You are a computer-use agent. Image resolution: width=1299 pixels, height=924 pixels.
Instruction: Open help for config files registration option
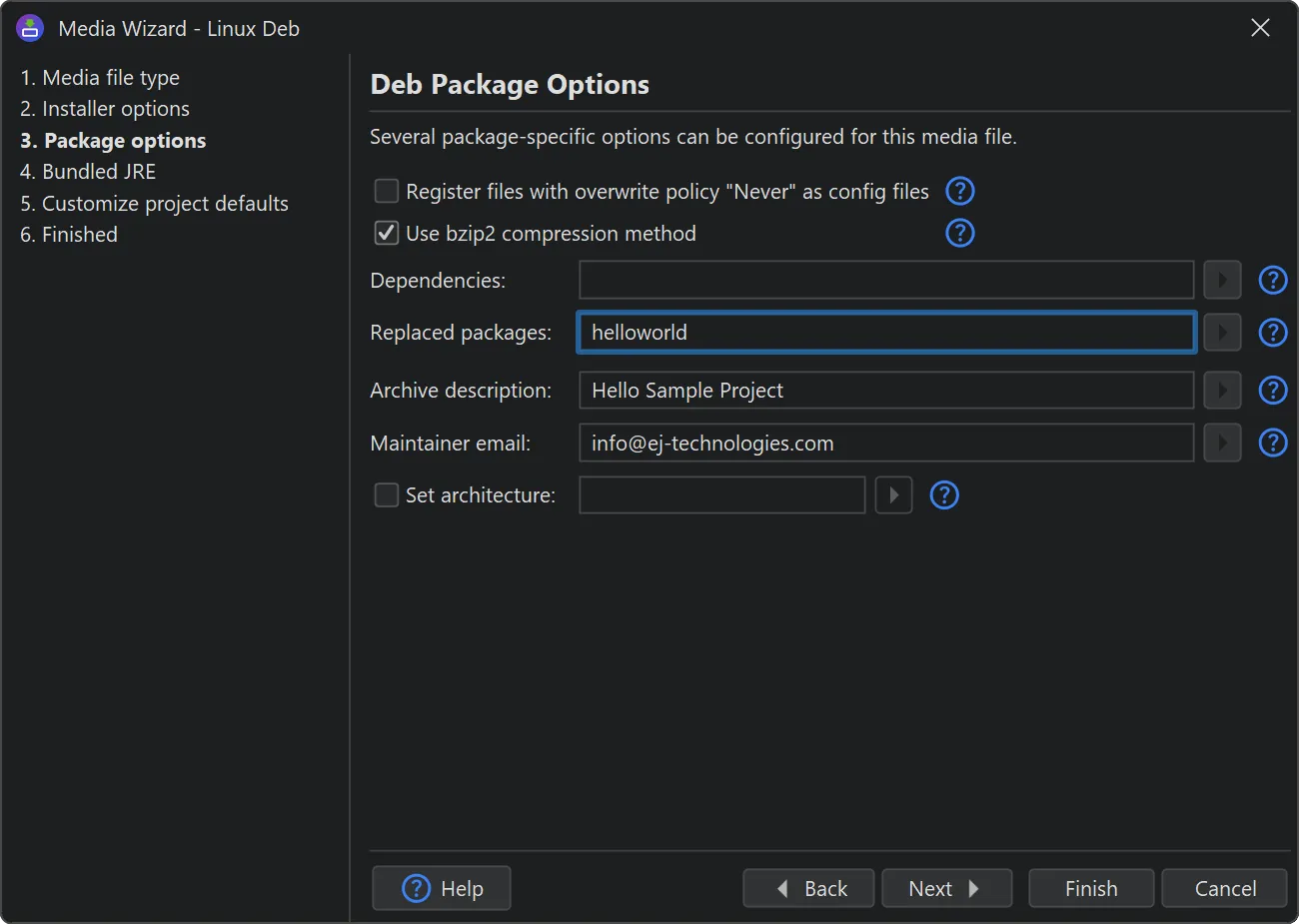point(959,191)
